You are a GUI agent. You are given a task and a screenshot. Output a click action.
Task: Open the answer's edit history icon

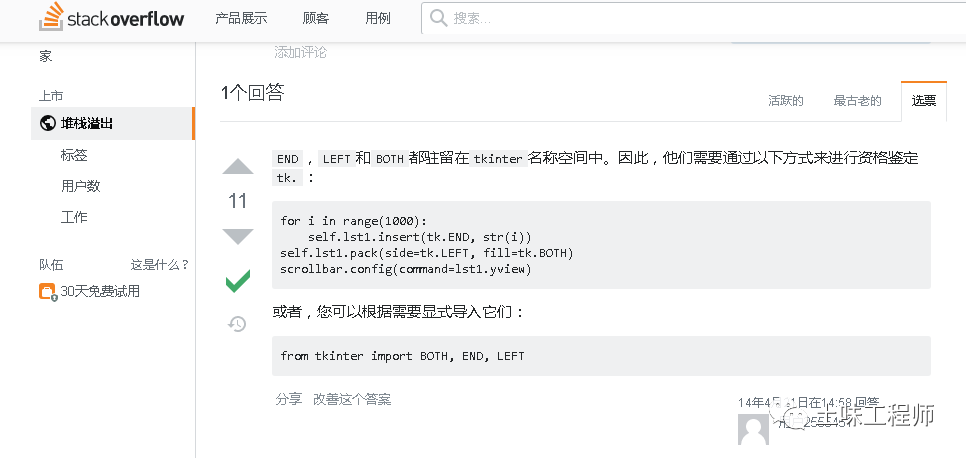pos(237,324)
